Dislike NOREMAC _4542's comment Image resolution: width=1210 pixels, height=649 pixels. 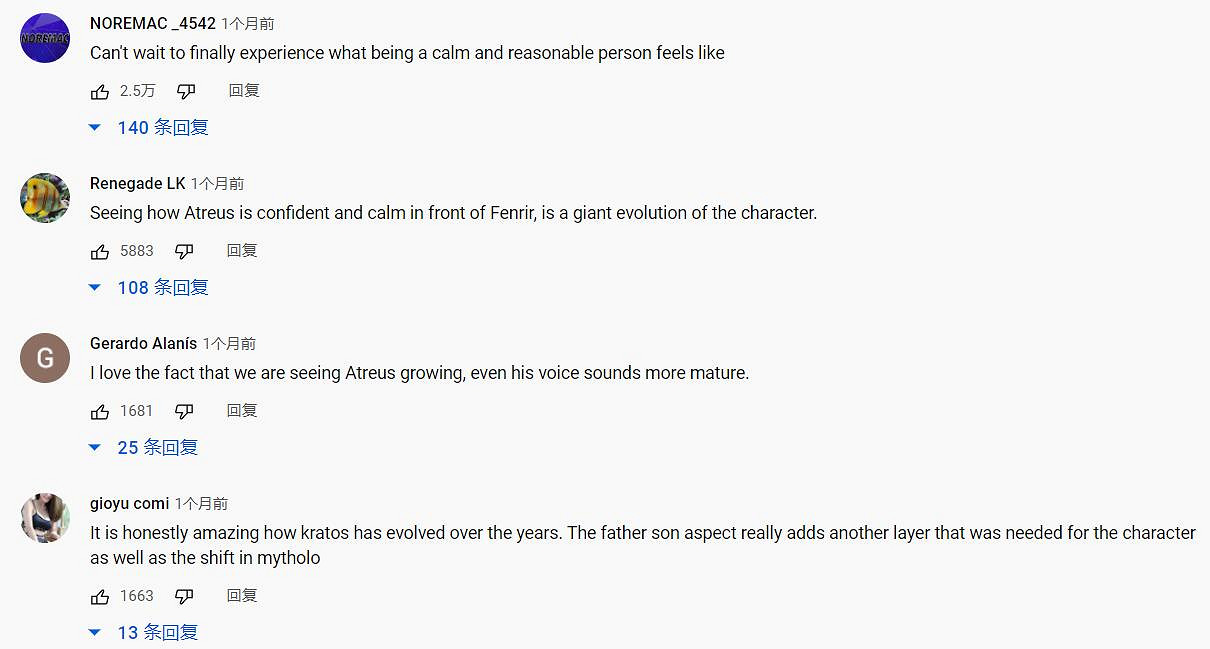186,91
